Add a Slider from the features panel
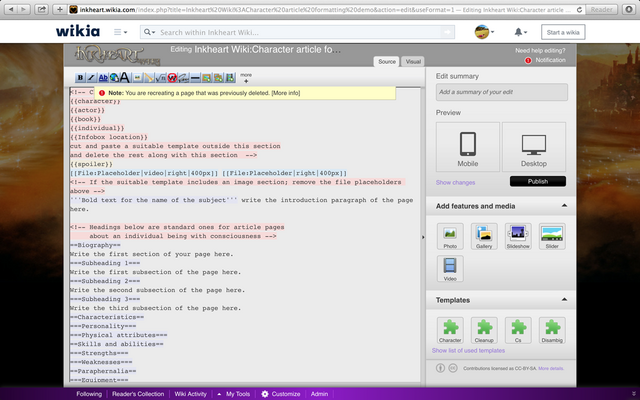Screen dimensions: 640x400 552,236
